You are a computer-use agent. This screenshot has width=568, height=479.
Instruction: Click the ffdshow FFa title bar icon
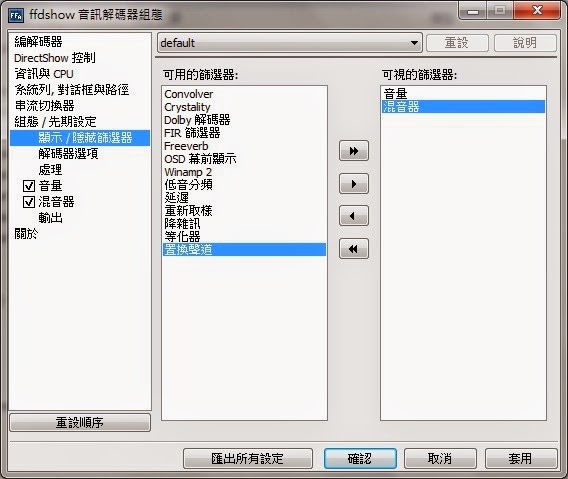click(16, 15)
